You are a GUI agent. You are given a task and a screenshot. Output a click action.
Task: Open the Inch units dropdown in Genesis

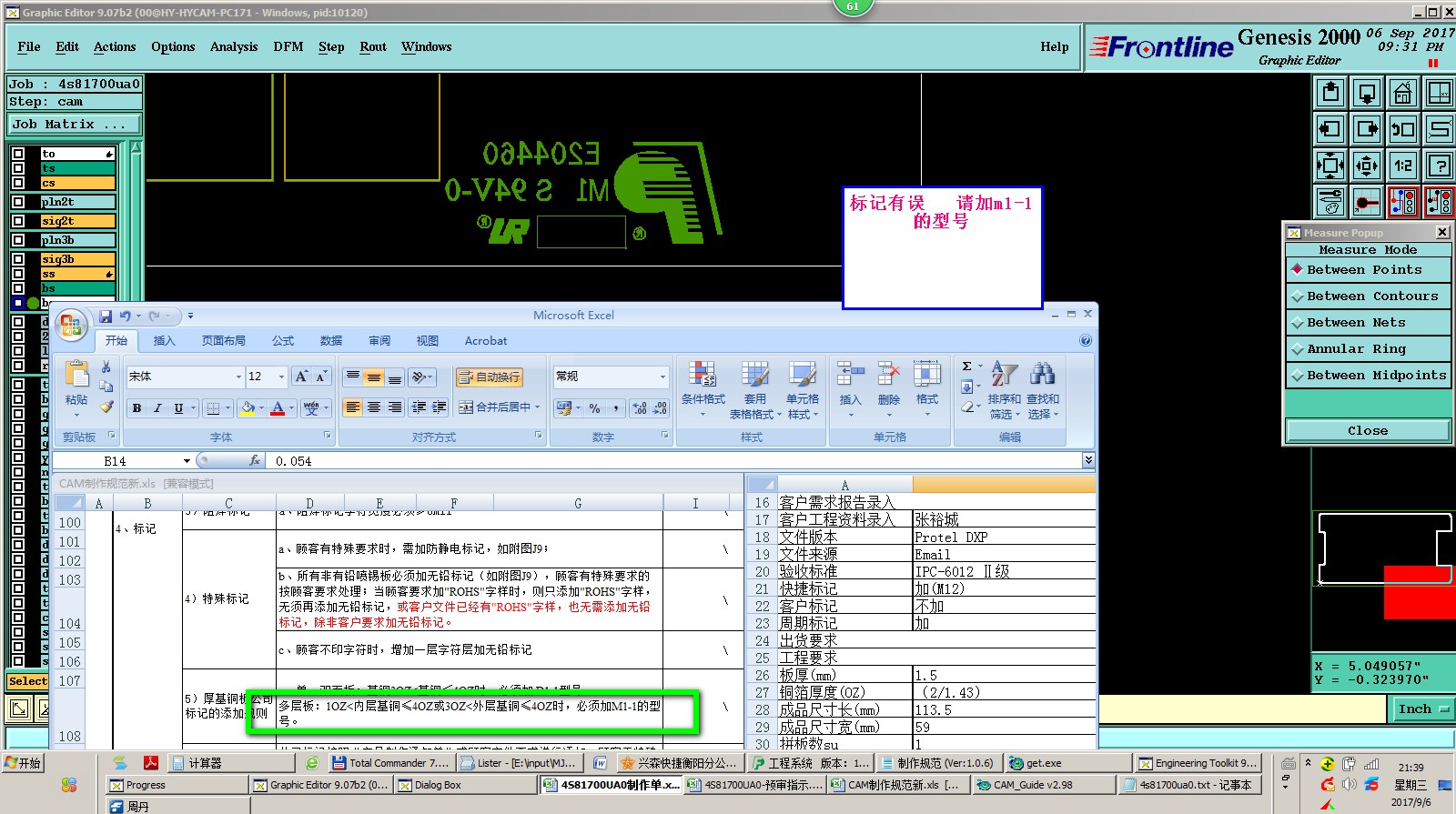1422,709
